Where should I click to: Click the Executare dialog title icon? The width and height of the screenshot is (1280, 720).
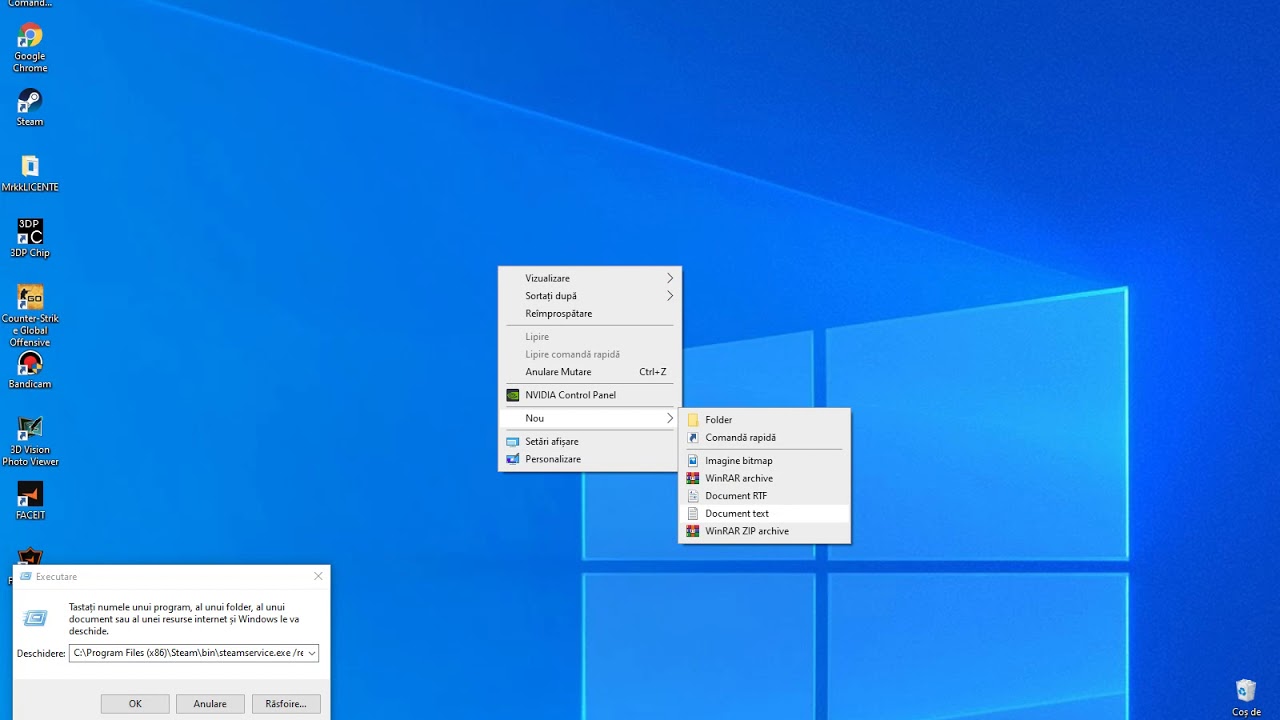(x=25, y=576)
